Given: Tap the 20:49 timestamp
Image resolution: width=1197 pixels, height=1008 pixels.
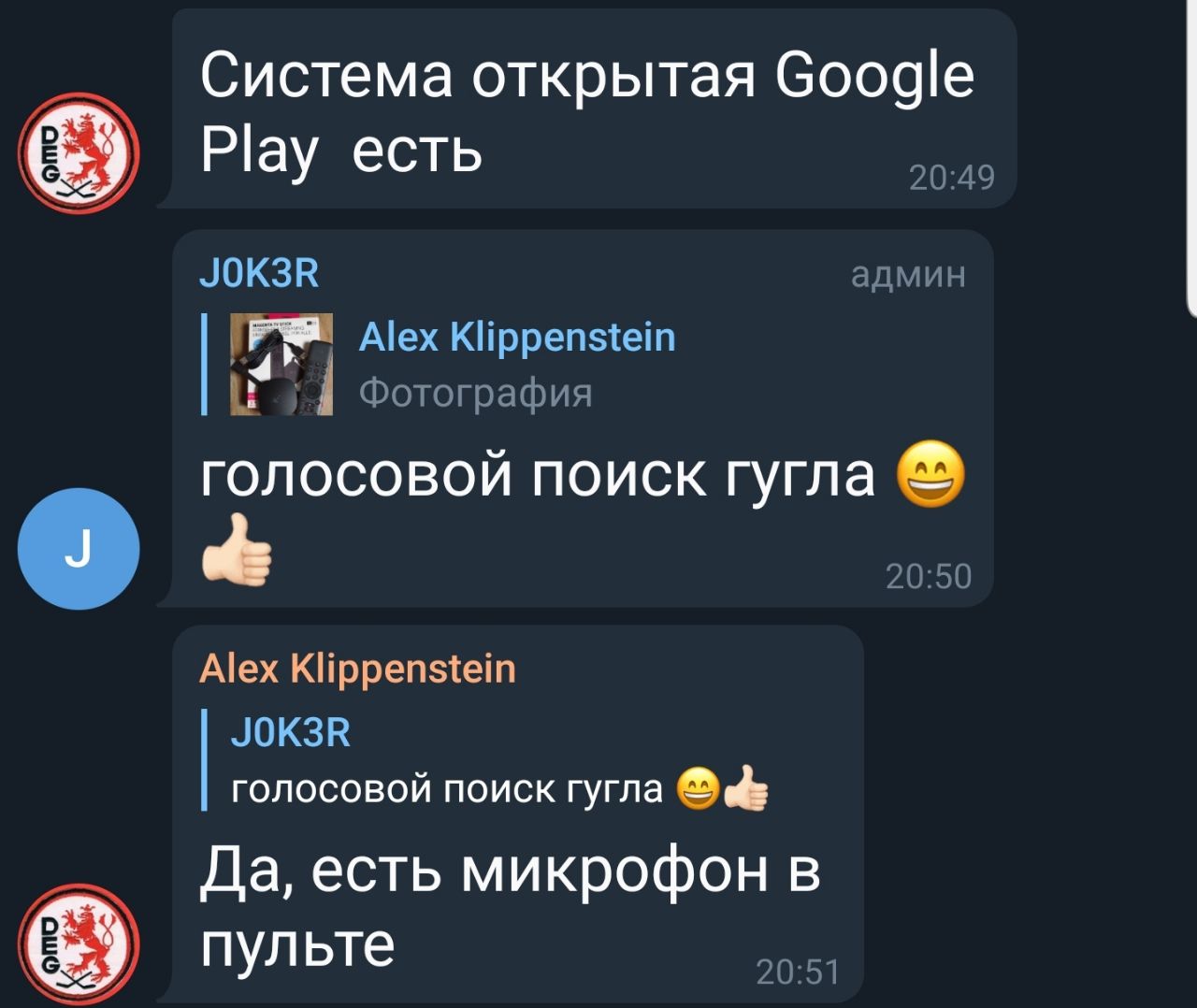Looking at the screenshot, I should pos(952,177).
